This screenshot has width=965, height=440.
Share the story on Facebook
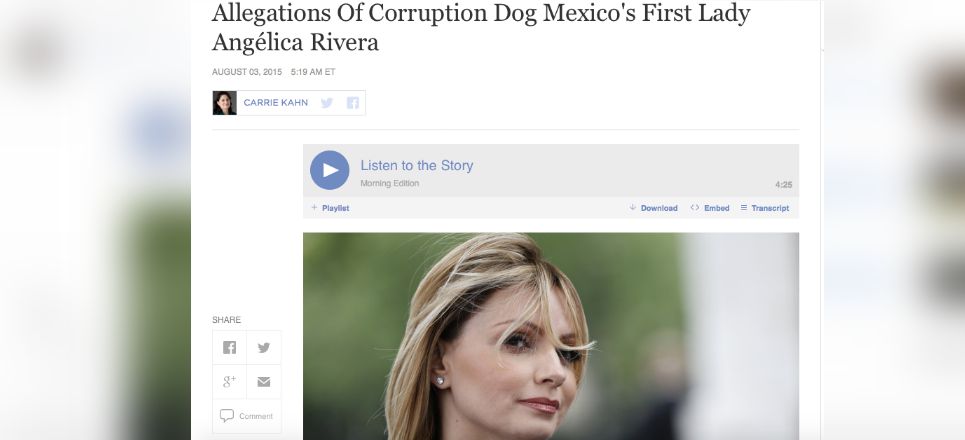click(x=230, y=347)
